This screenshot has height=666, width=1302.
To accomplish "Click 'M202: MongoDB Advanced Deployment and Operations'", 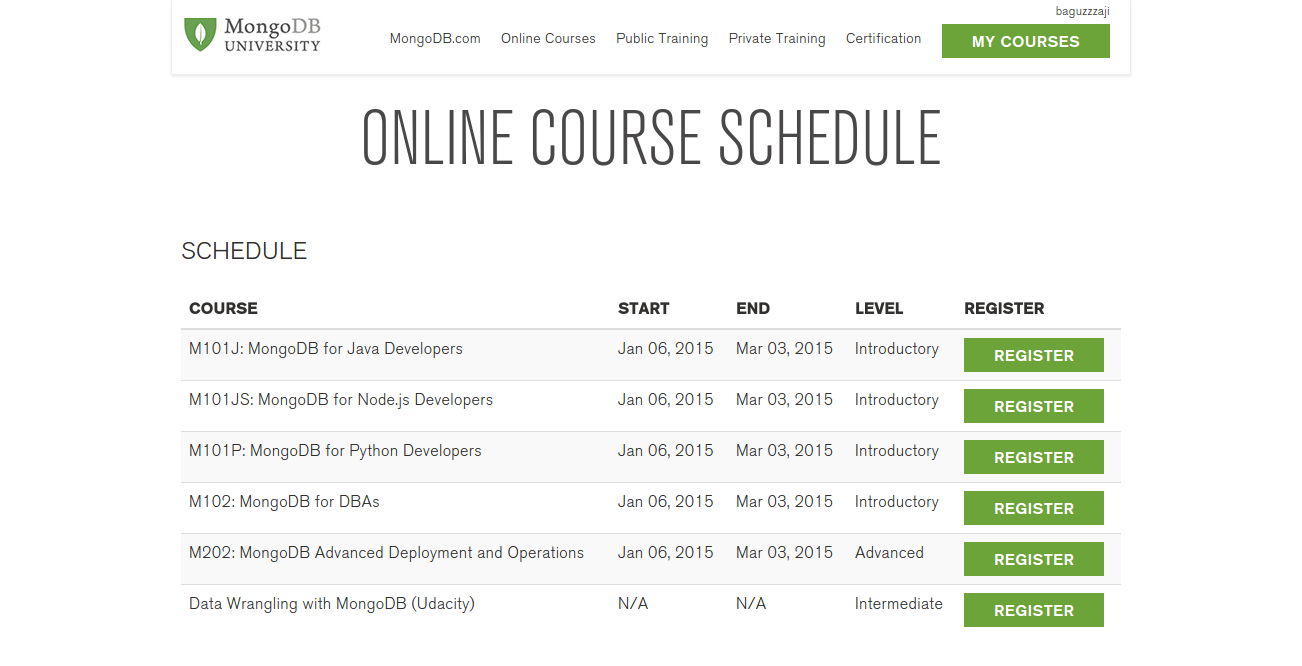I will (x=386, y=553).
